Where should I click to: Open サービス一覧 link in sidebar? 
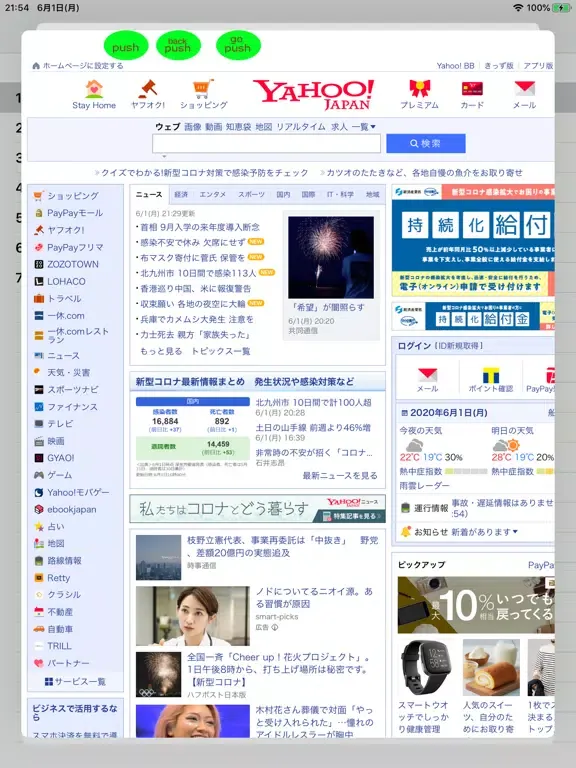(75, 681)
